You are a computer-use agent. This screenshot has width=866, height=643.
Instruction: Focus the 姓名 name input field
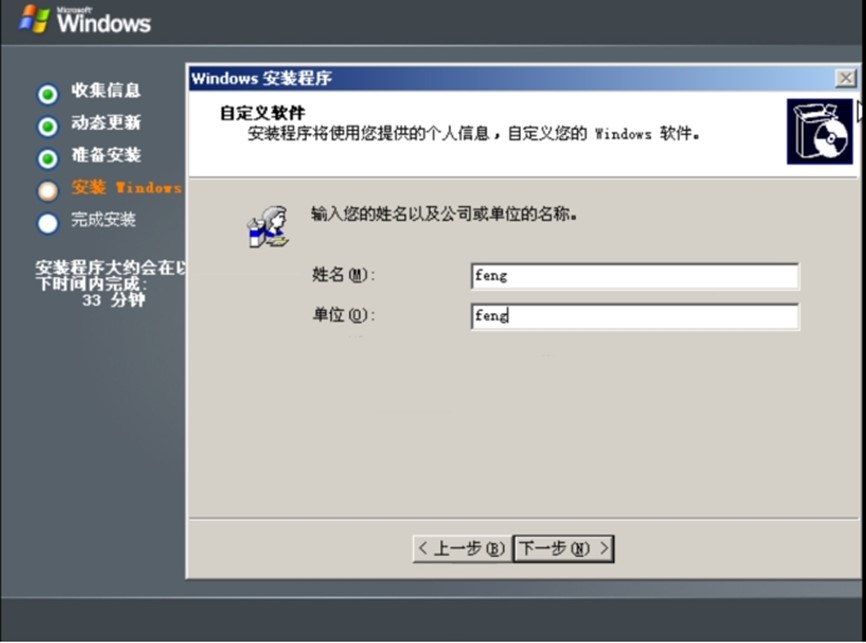click(x=635, y=276)
